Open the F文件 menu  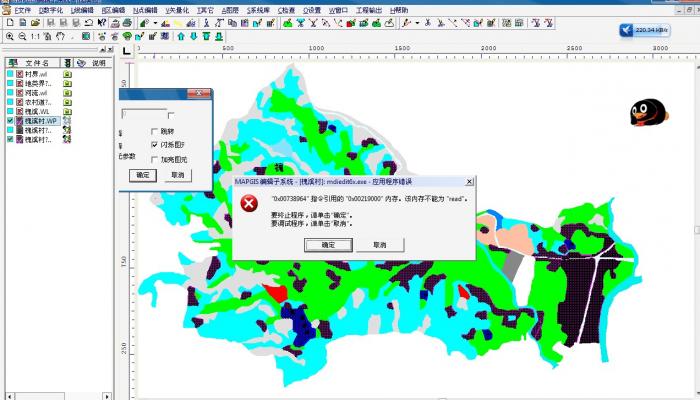(23, 10)
